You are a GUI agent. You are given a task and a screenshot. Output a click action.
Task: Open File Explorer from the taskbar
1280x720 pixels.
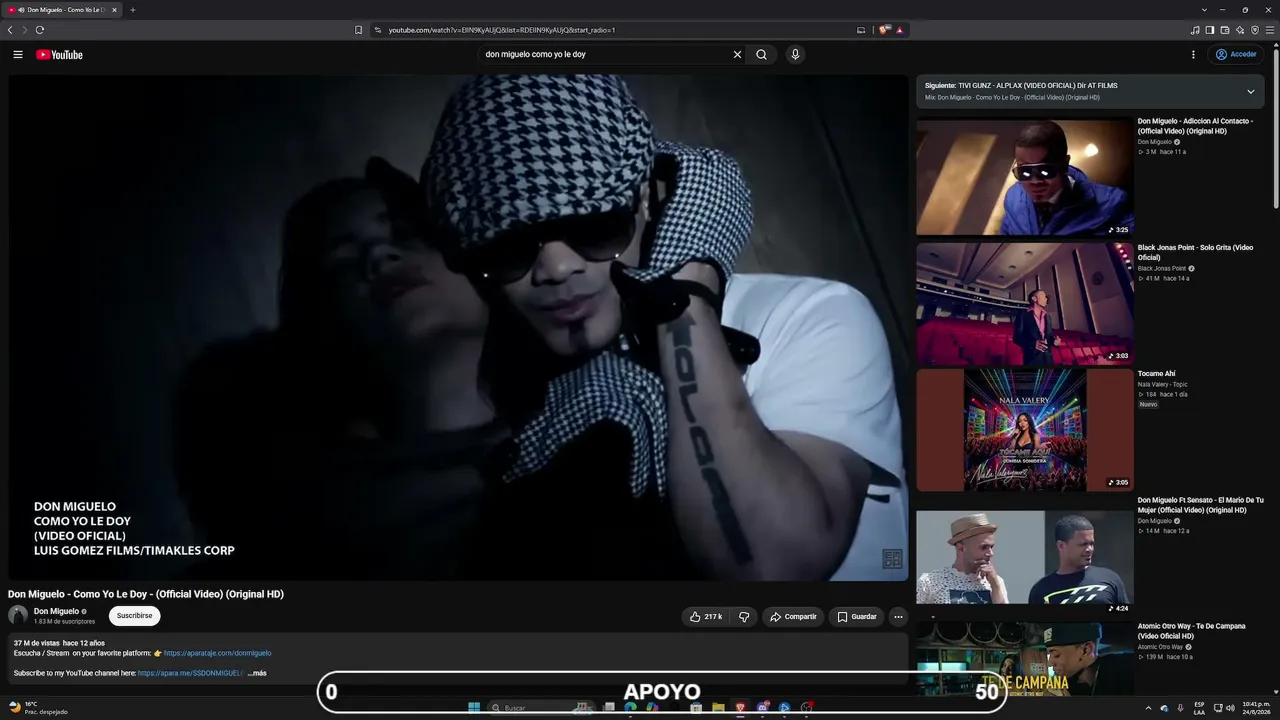point(718,708)
